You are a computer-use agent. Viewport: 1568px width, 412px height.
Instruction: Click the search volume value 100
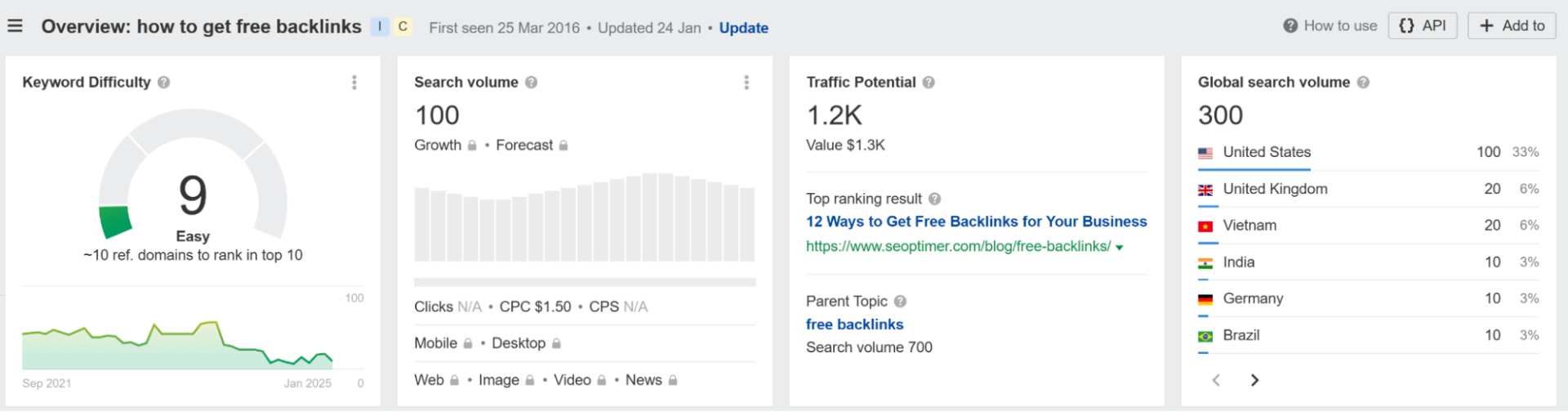coord(437,115)
